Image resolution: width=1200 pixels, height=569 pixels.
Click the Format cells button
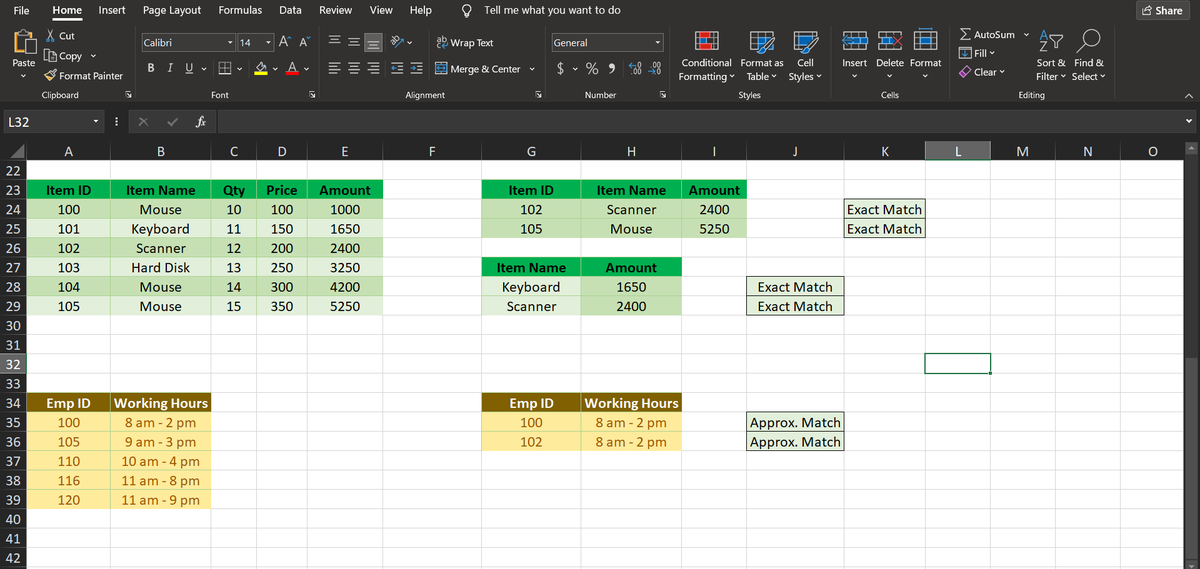[925, 56]
